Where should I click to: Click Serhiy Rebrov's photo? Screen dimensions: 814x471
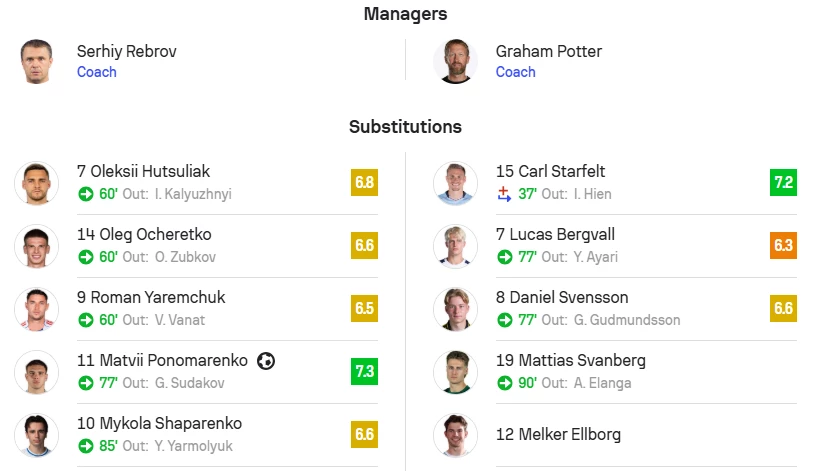[x=37, y=61]
